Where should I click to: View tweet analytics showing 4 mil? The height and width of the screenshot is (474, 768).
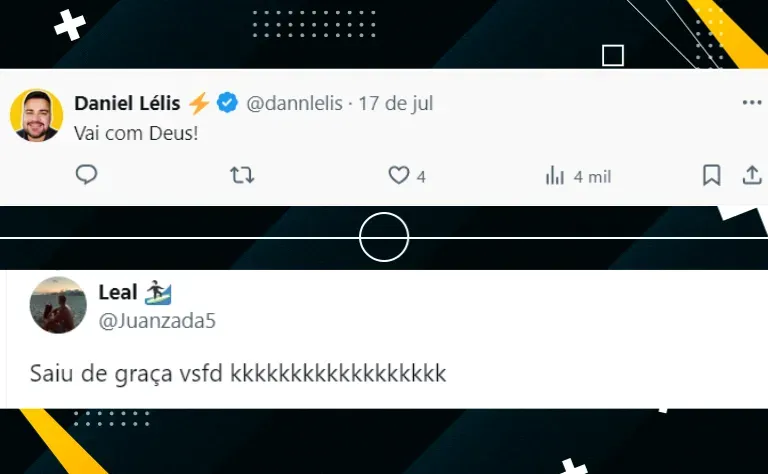click(578, 176)
